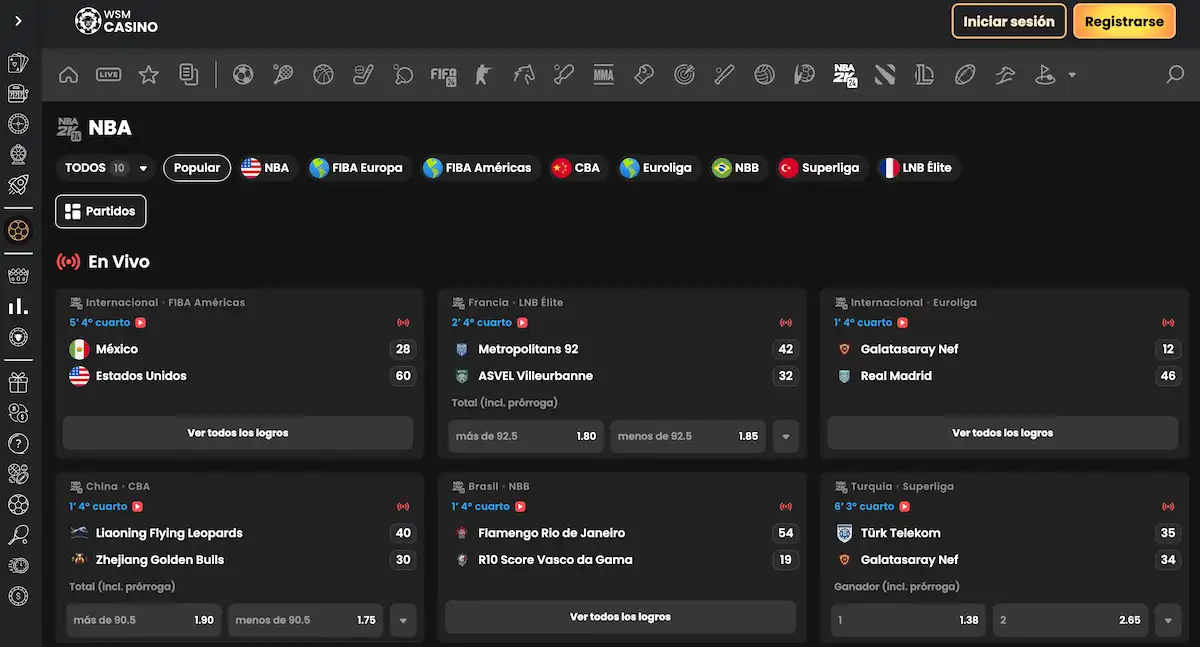Filter by CBA league chip
Image resolution: width=1200 pixels, height=647 pixels.
coord(576,168)
